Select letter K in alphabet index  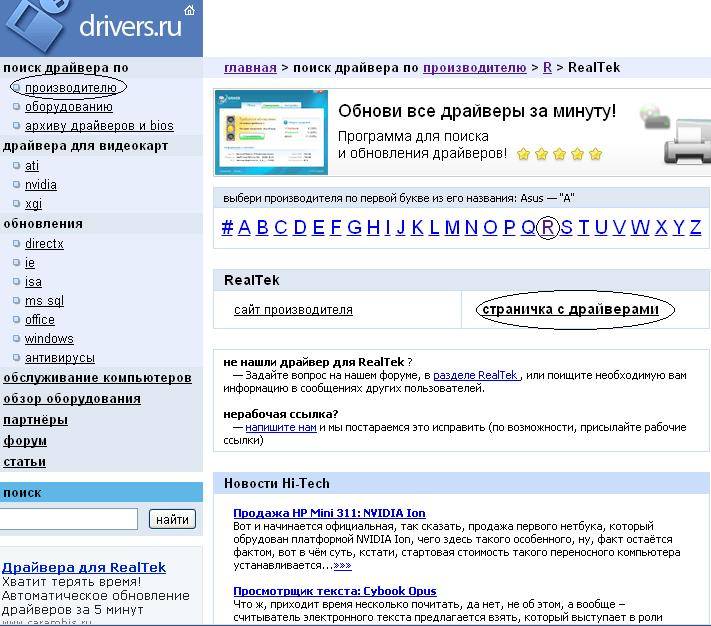point(417,227)
